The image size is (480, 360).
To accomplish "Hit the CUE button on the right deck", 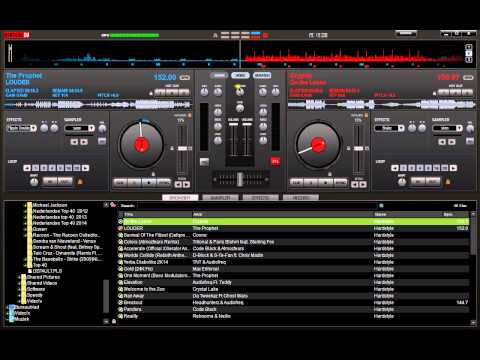I will click(x=297, y=183).
